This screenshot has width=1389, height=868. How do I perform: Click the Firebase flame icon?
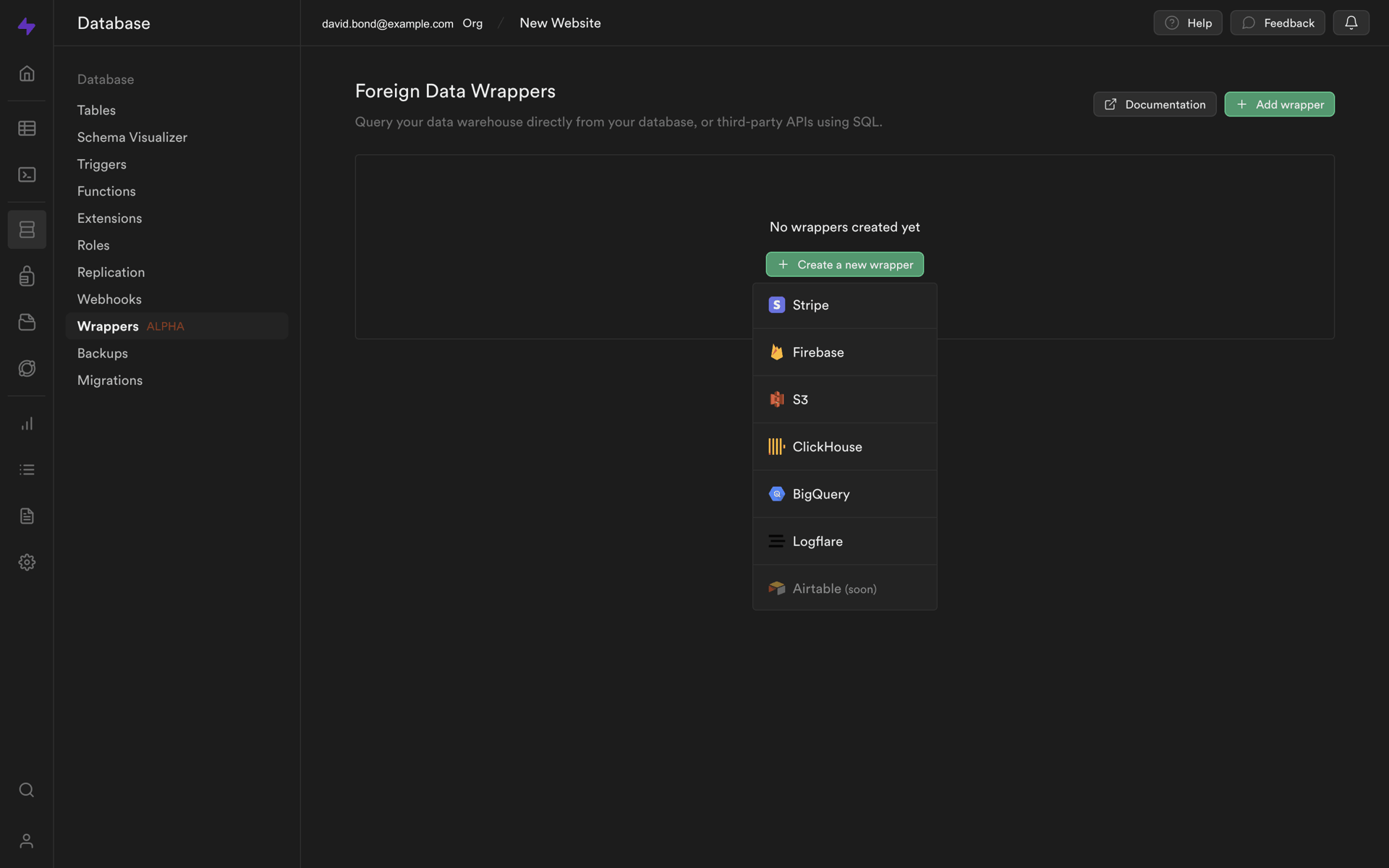pyautogui.click(x=776, y=352)
